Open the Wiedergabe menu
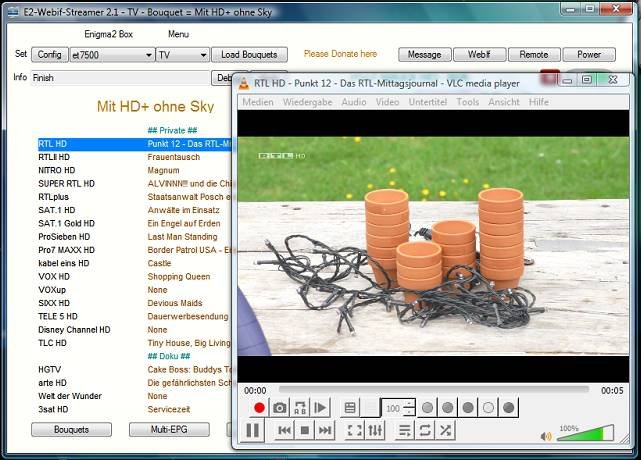 [x=307, y=102]
